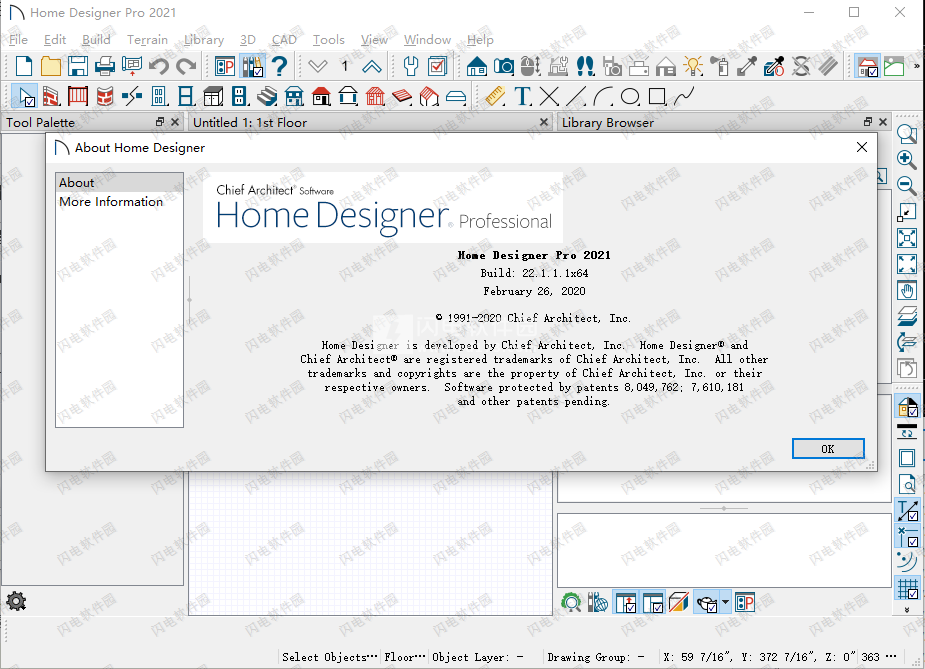Toggle library preview teapot checkbox

coord(707,603)
